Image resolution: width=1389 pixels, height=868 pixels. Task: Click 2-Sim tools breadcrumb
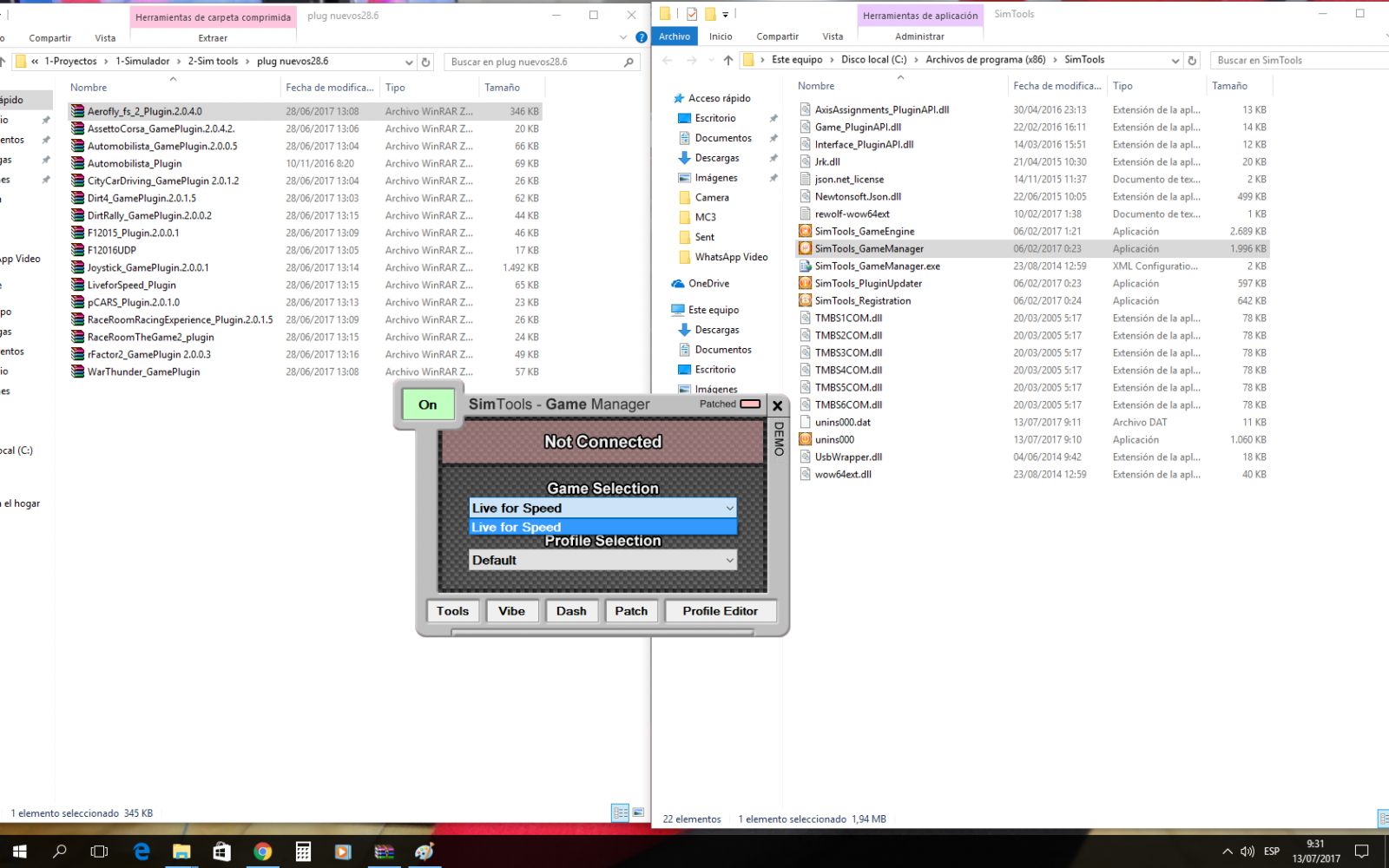(x=213, y=62)
